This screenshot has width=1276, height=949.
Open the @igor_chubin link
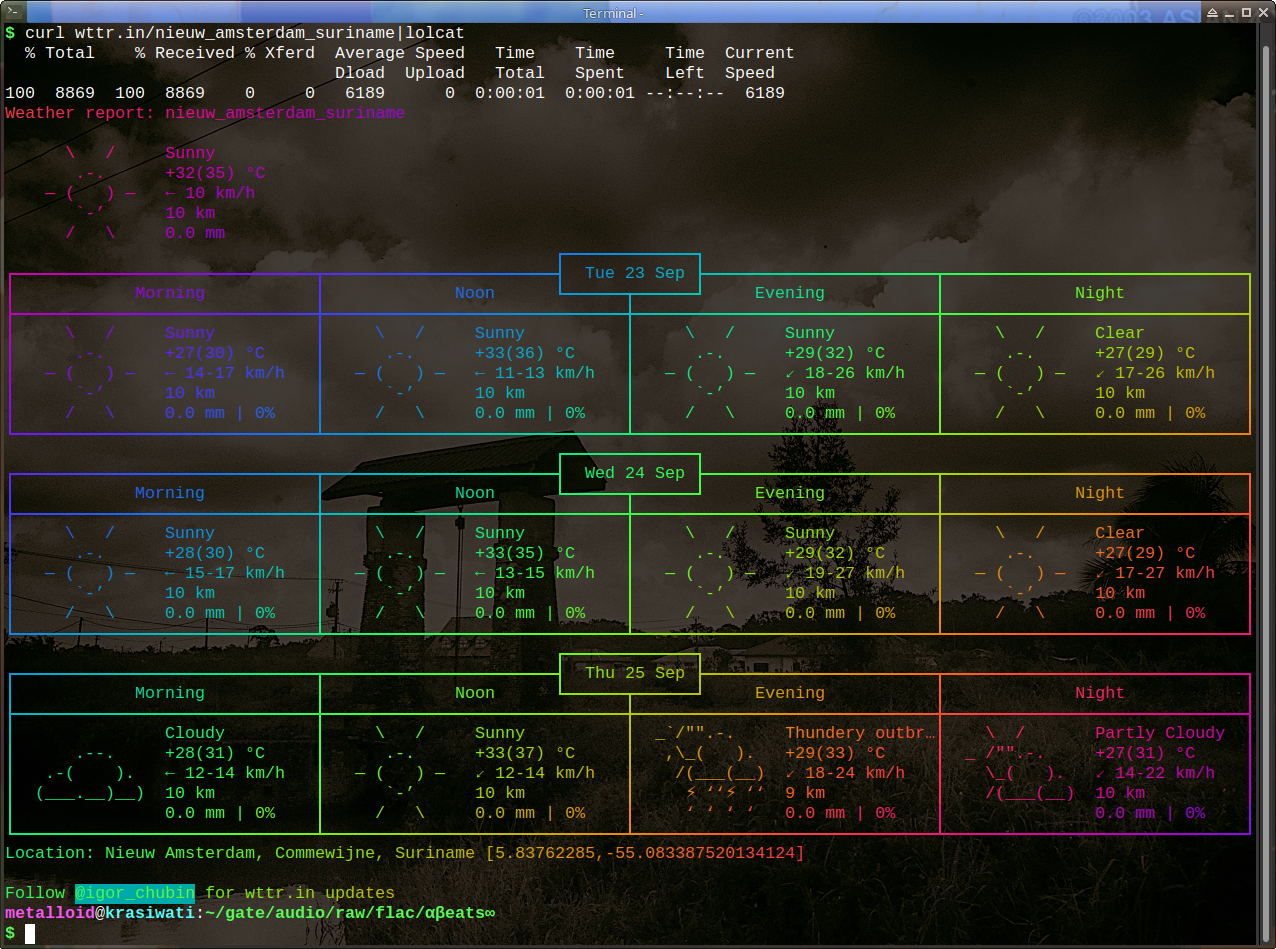pyautogui.click(x=135, y=893)
